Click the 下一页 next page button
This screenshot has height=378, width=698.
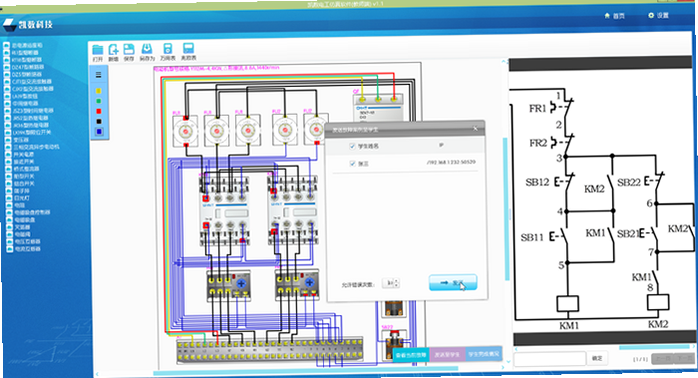pos(683,358)
